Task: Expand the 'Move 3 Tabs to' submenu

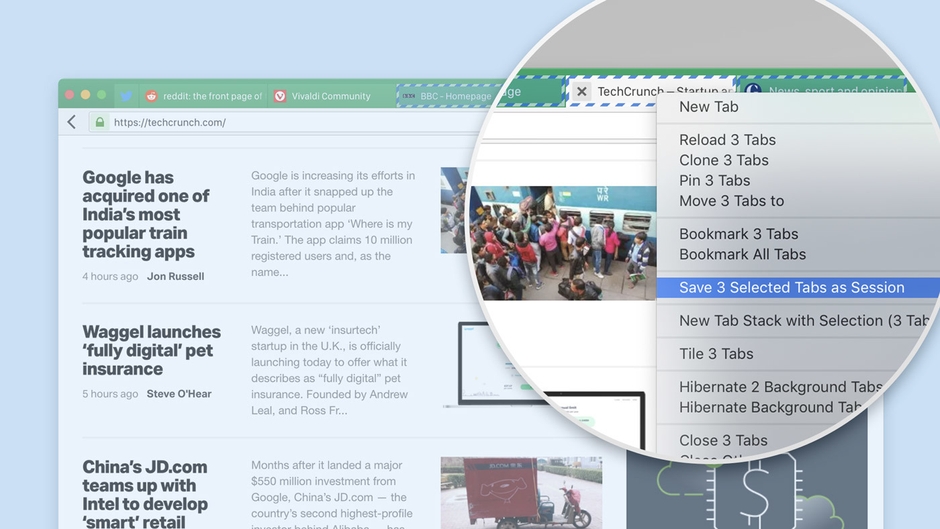Action: (731, 200)
